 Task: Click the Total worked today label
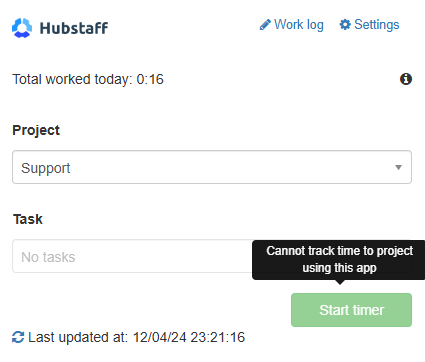[x=72, y=79]
